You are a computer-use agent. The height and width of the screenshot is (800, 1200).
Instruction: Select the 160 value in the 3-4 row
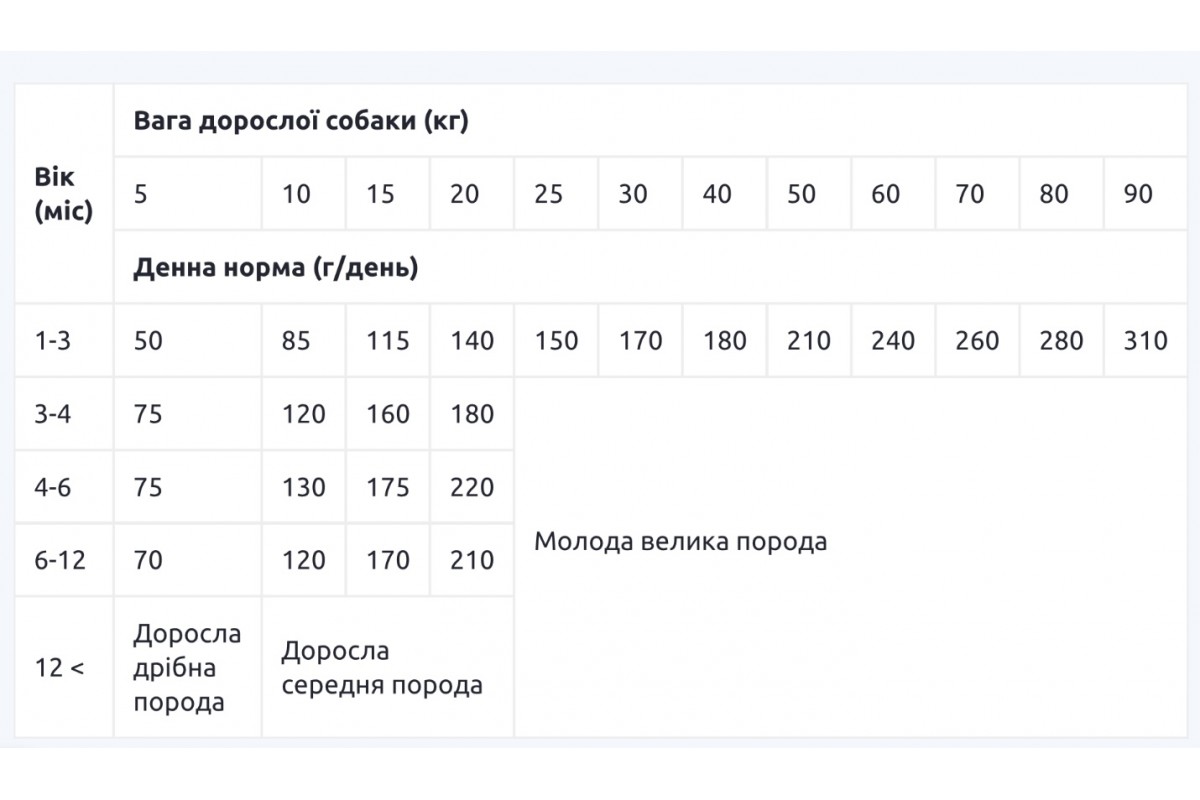tap(388, 414)
